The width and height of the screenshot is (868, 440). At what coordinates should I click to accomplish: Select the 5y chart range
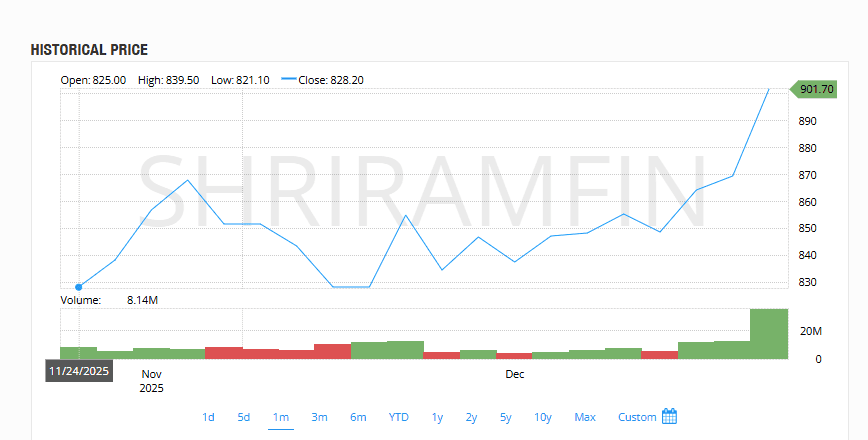(505, 417)
